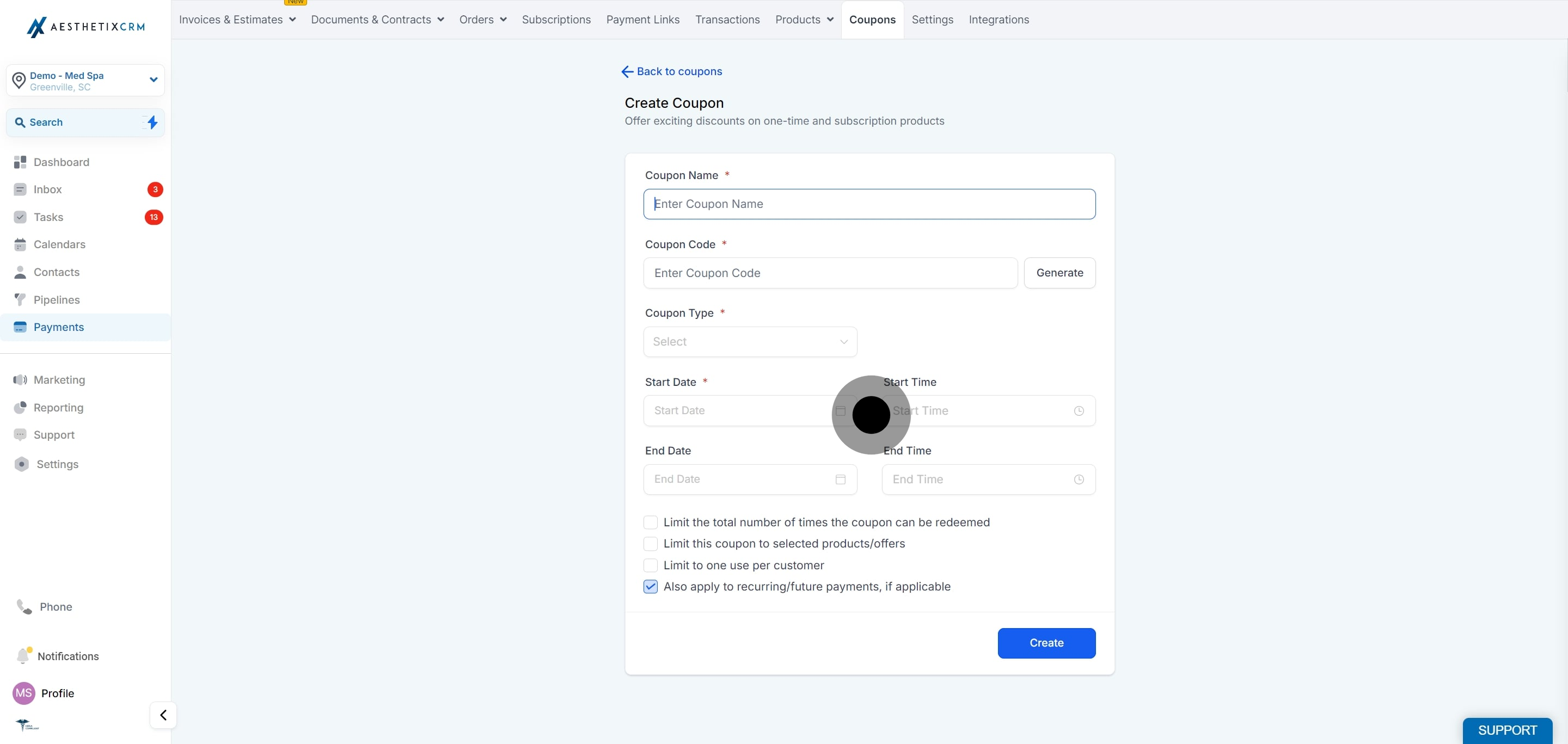
Task: Click the Search box in the sidebar
Action: (x=85, y=122)
